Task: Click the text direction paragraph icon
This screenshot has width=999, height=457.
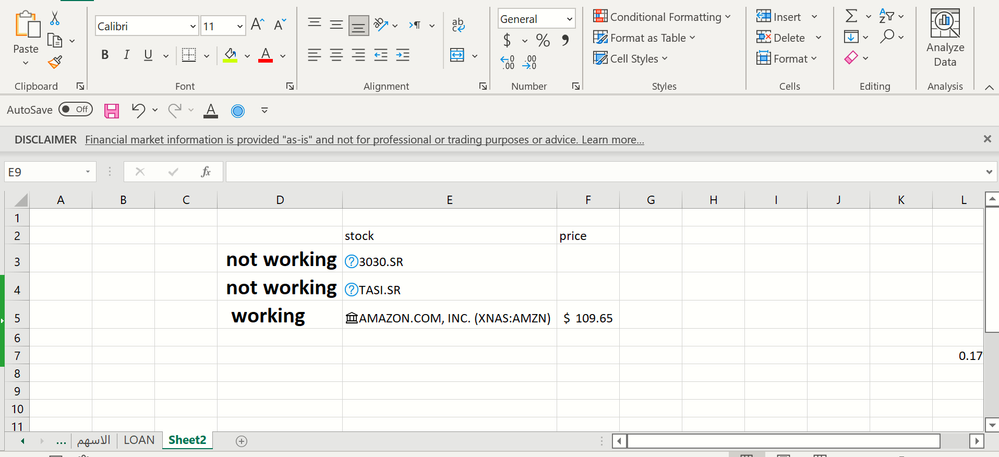Action: pos(415,25)
